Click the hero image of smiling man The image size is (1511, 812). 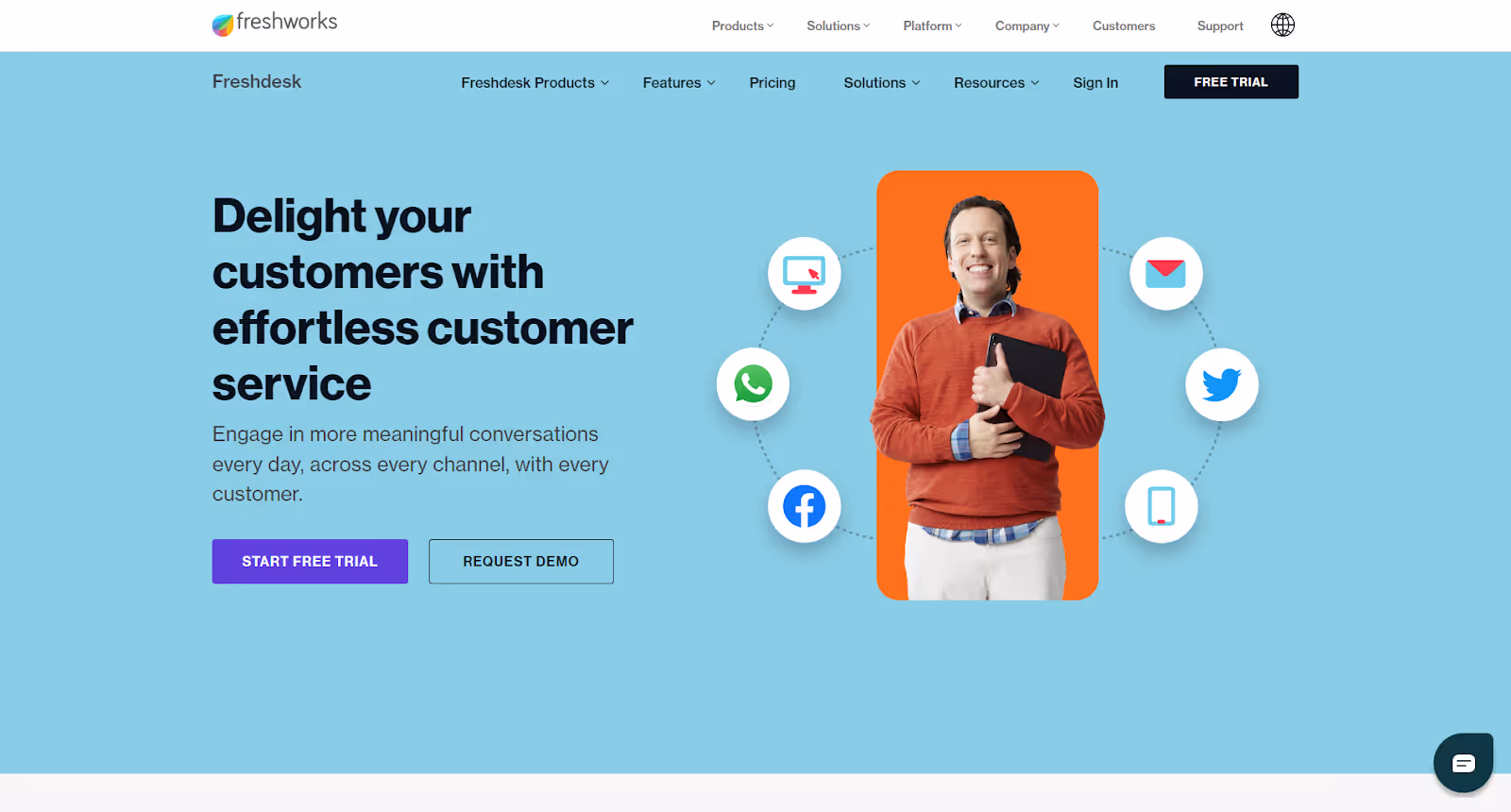[987, 385]
